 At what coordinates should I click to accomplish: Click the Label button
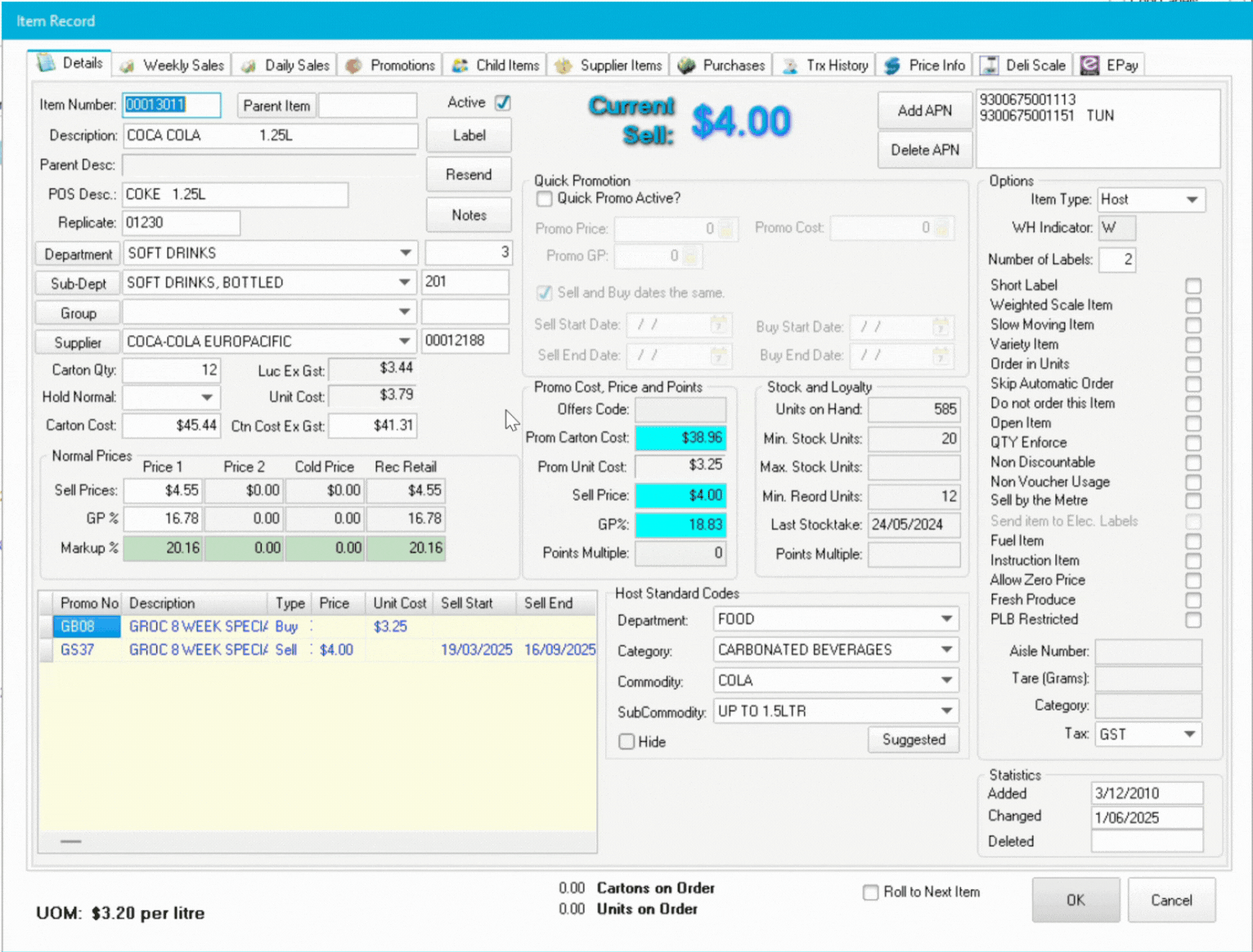click(469, 135)
